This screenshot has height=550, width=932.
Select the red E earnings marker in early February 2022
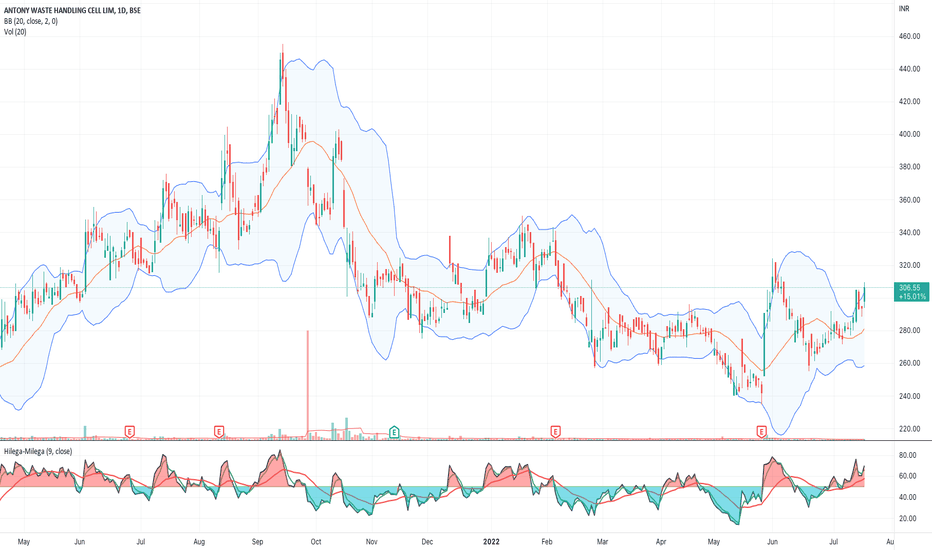(555, 432)
